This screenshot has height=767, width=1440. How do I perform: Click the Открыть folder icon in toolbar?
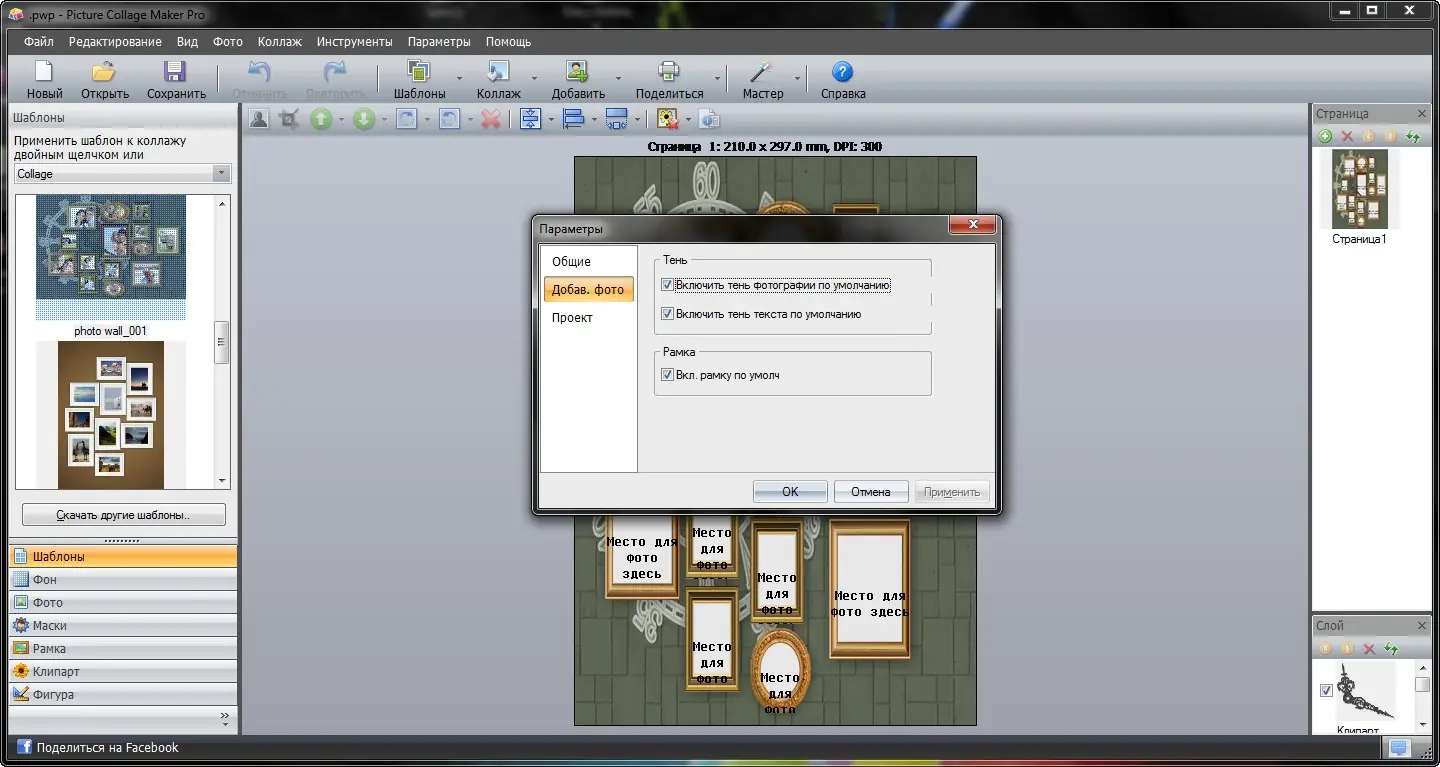point(104,72)
